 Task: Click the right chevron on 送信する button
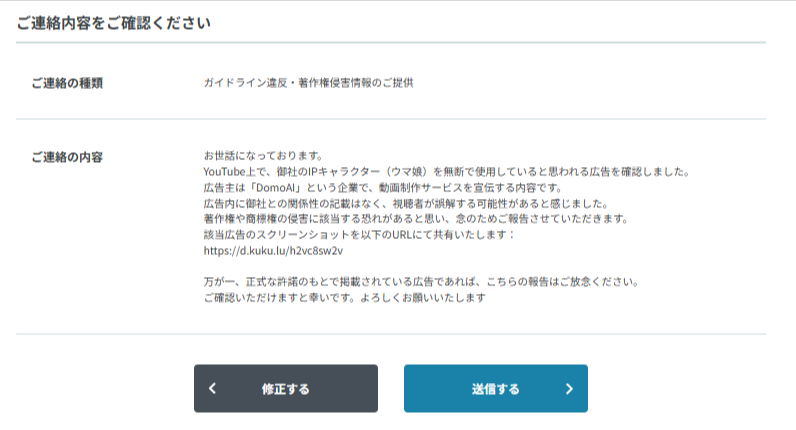569,389
